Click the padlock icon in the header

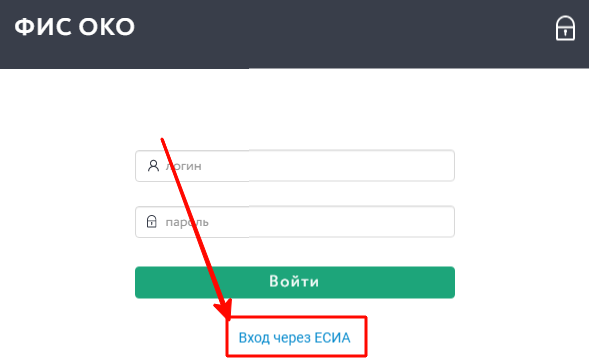pyautogui.click(x=565, y=28)
